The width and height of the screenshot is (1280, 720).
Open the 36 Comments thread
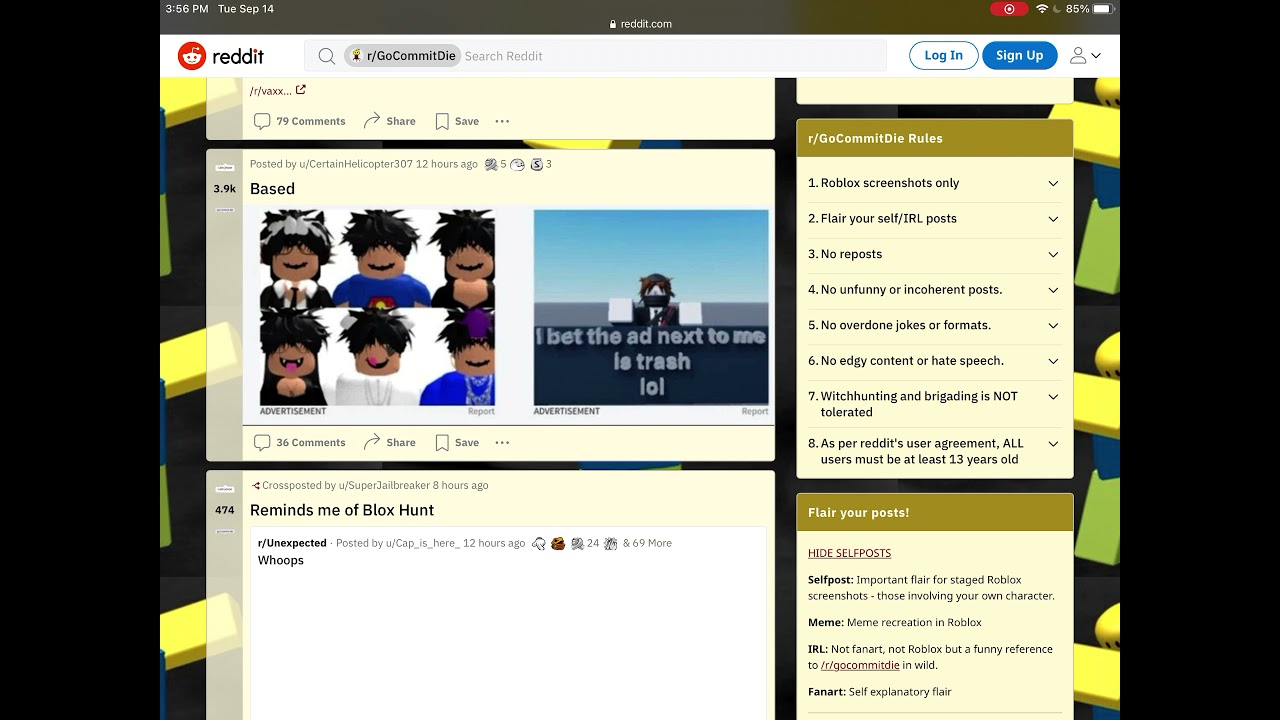point(300,442)
